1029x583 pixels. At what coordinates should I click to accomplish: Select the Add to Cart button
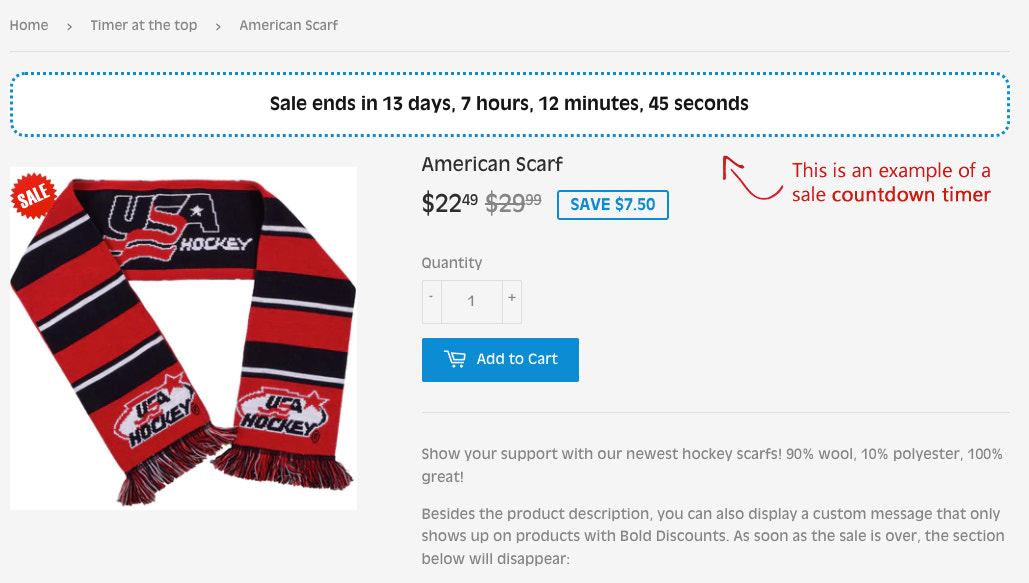[x=500, y=359]
